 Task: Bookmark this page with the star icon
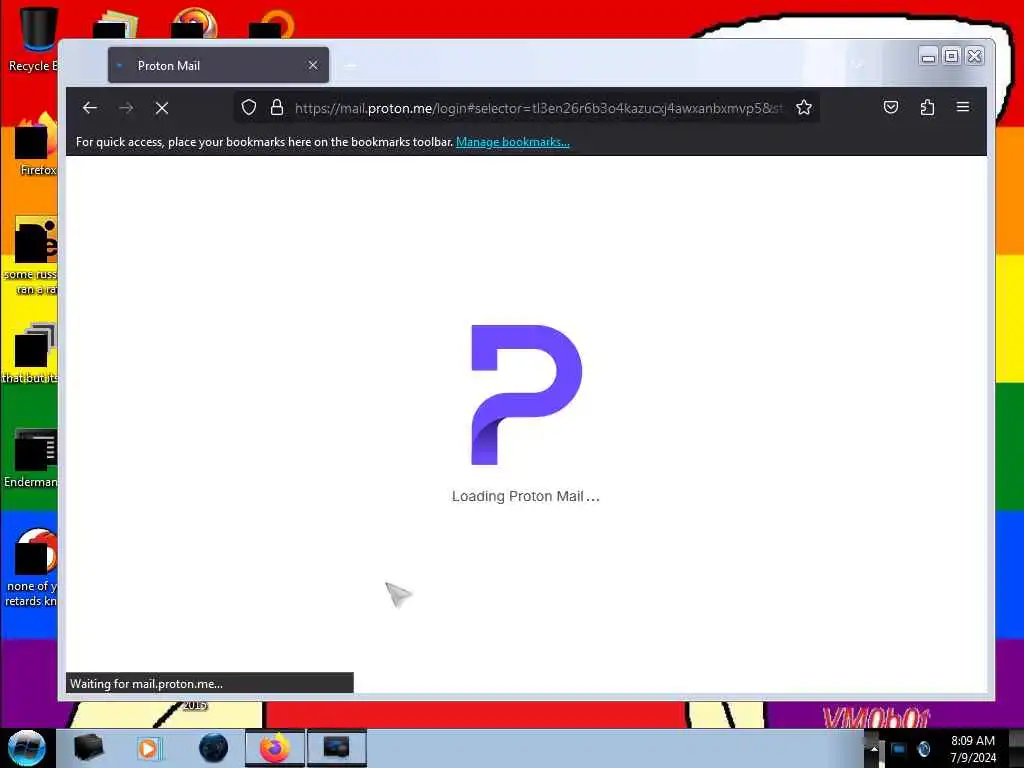[x=804, y=107]
